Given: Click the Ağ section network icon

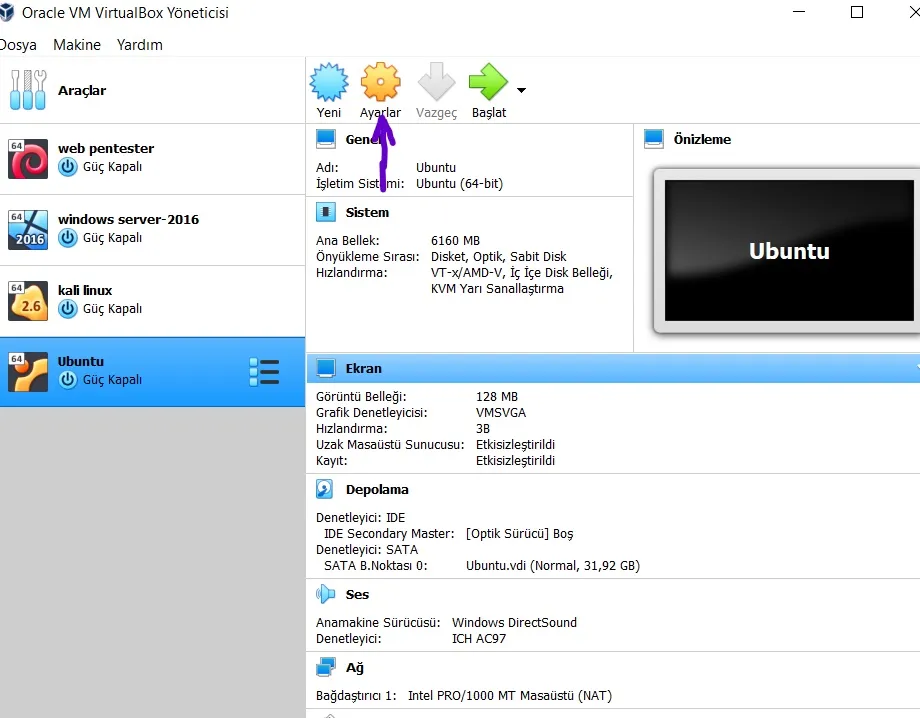Looking at the screenshot, I should tap(326, 667).
